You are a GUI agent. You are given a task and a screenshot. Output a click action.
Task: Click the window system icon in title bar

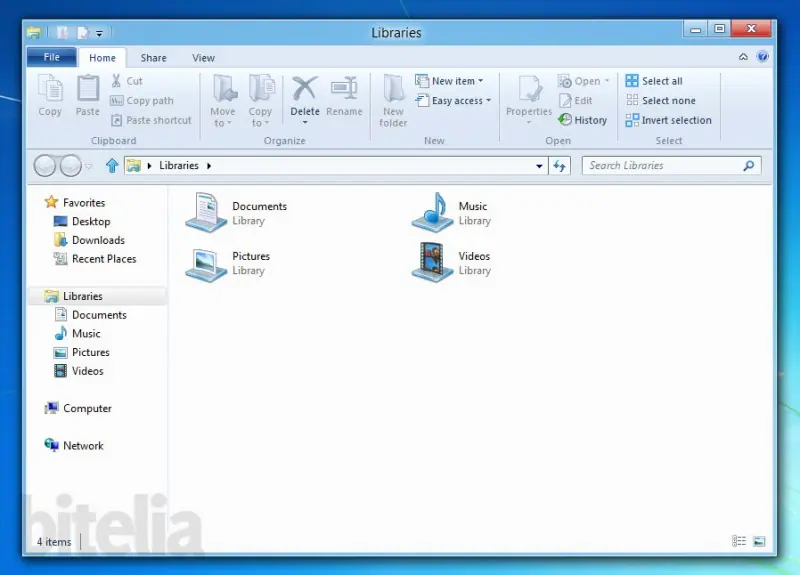(34, 33)
